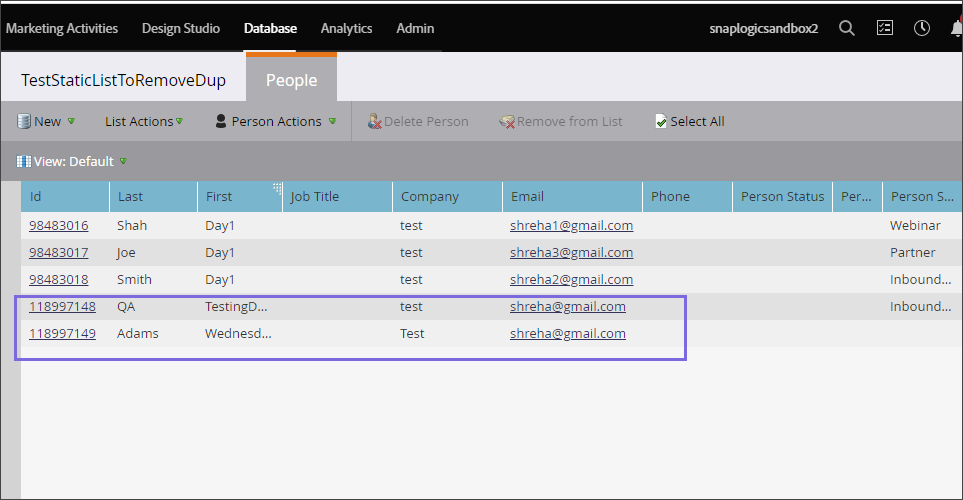Select the QA last name cell
The image size is (963, 500).
point(126,307)
